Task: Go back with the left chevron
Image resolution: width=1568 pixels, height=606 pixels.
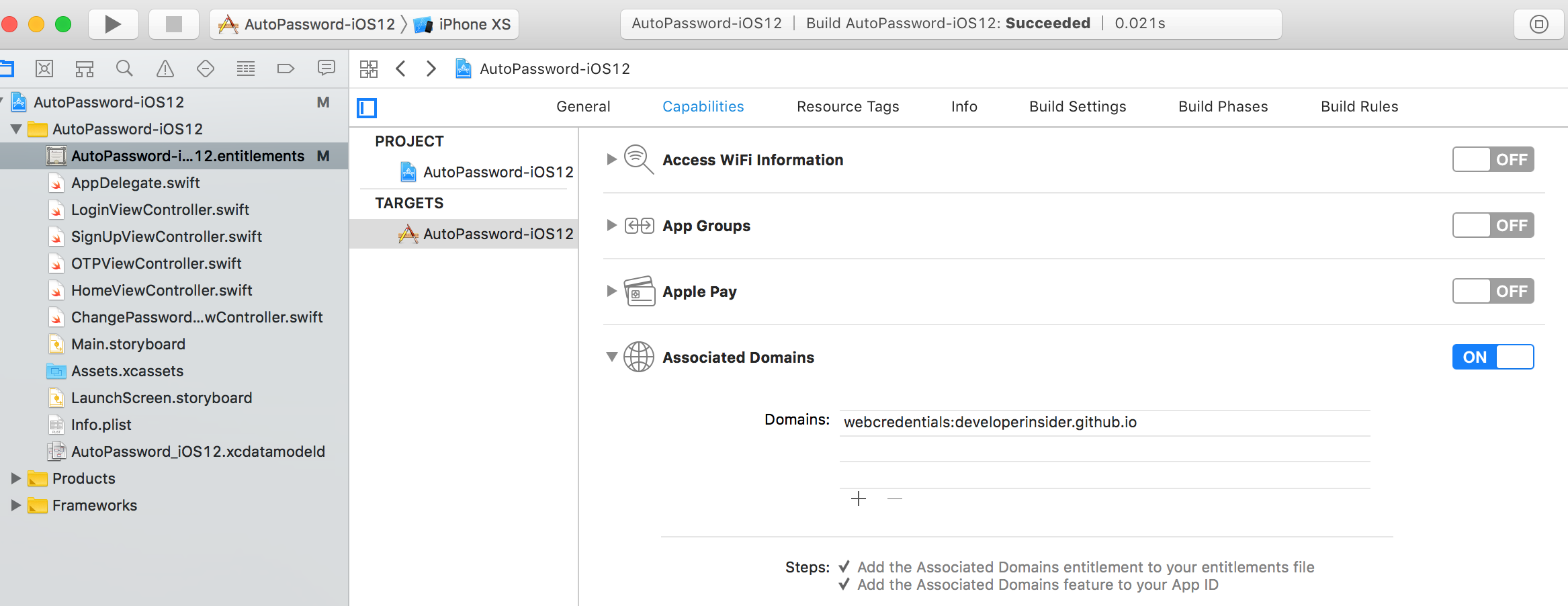Action: 401,69
